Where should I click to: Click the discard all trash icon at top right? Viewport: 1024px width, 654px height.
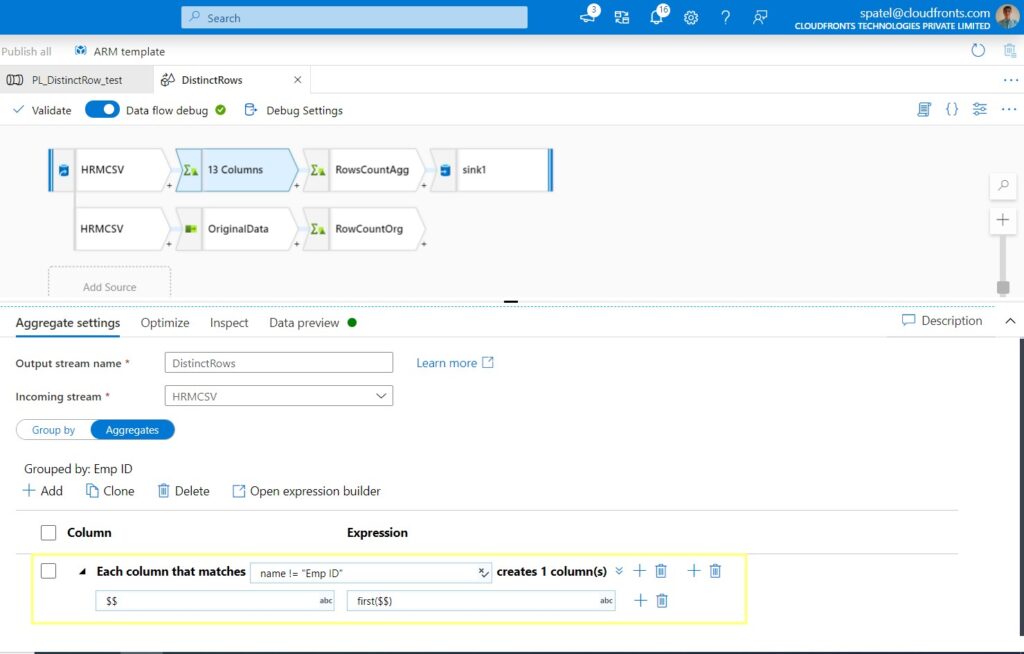click(x=1010, y=50)
